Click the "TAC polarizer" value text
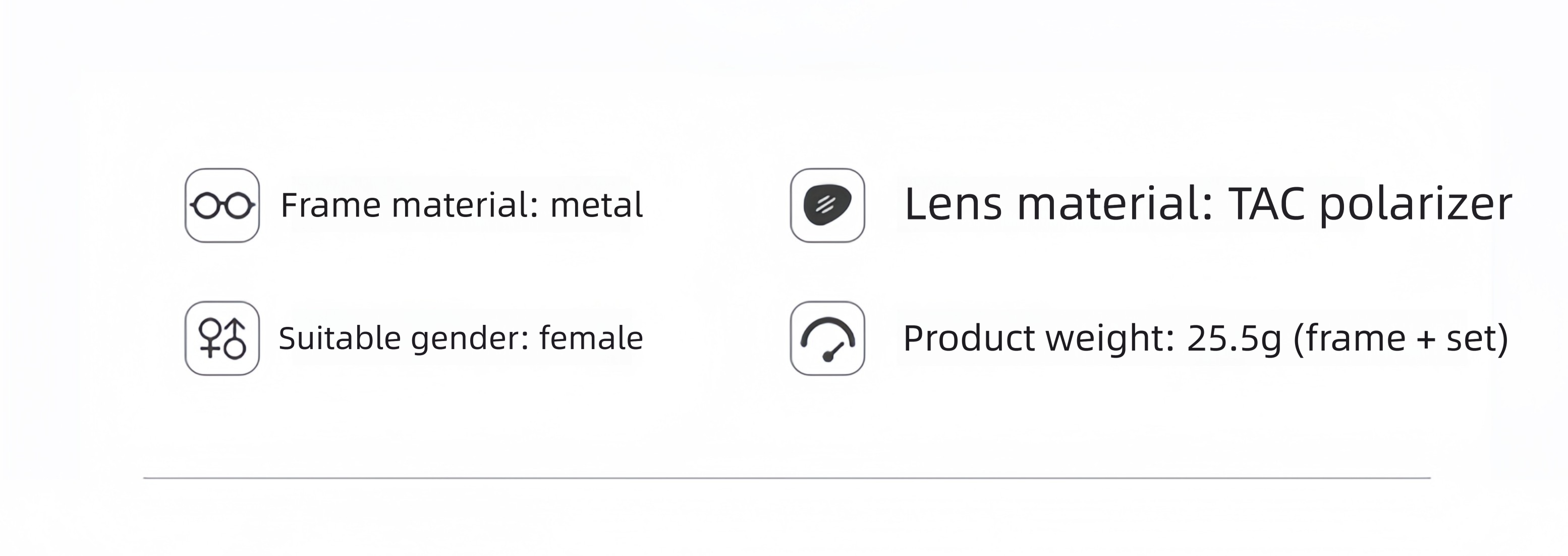The image size is (1568, 556). coord(1370,205)
